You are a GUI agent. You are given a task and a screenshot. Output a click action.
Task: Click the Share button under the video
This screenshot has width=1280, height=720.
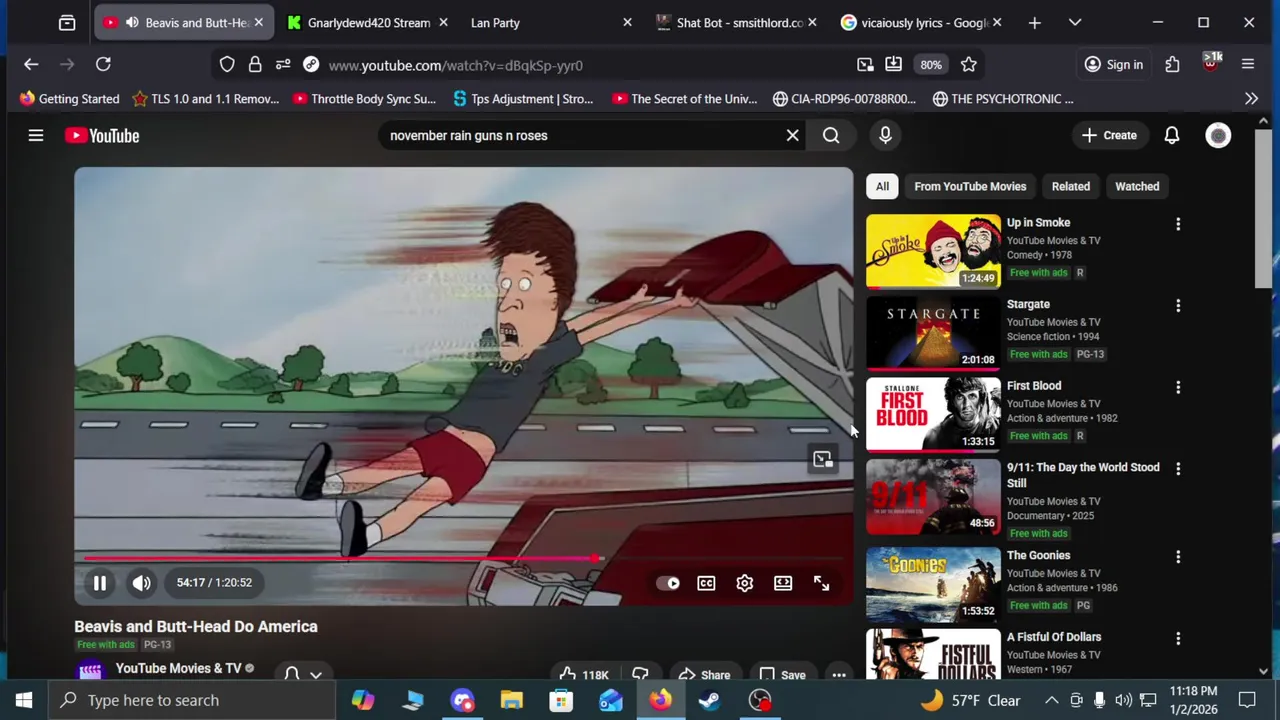click(704, 674)
